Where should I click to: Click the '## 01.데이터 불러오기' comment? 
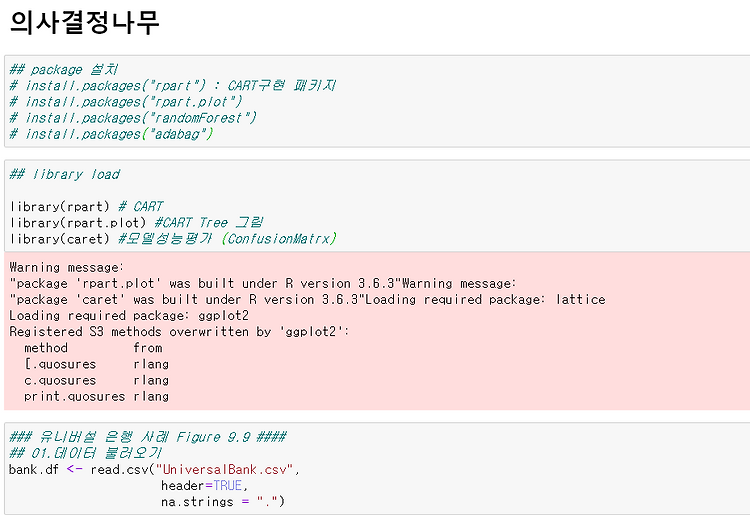click(86, 453)
